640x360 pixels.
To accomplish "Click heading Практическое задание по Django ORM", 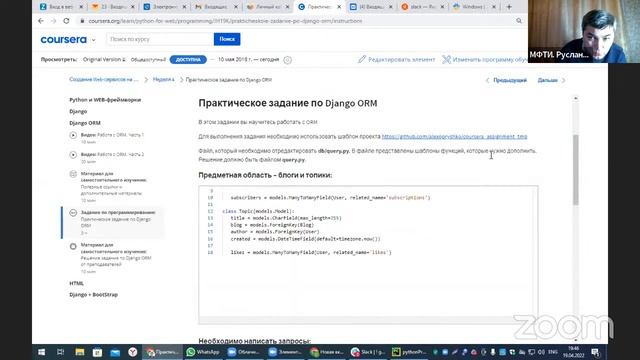I will pyautogui.click(x=288, y=103).
